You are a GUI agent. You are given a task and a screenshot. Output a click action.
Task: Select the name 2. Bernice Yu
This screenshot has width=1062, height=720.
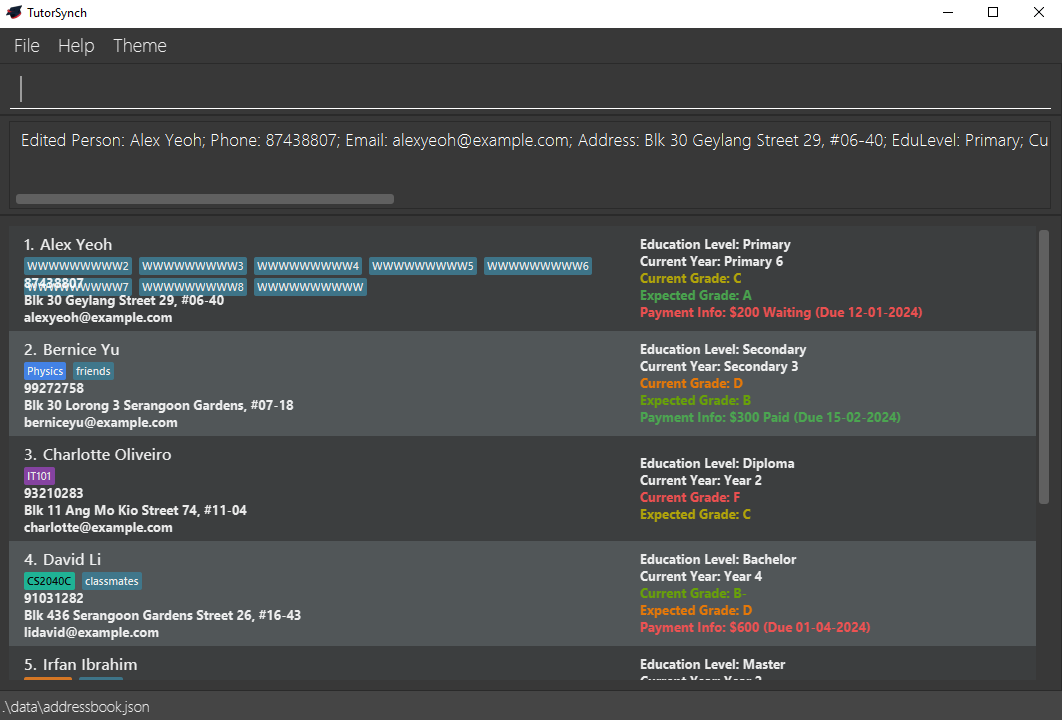pyautogui.click(x=71, y=350)
